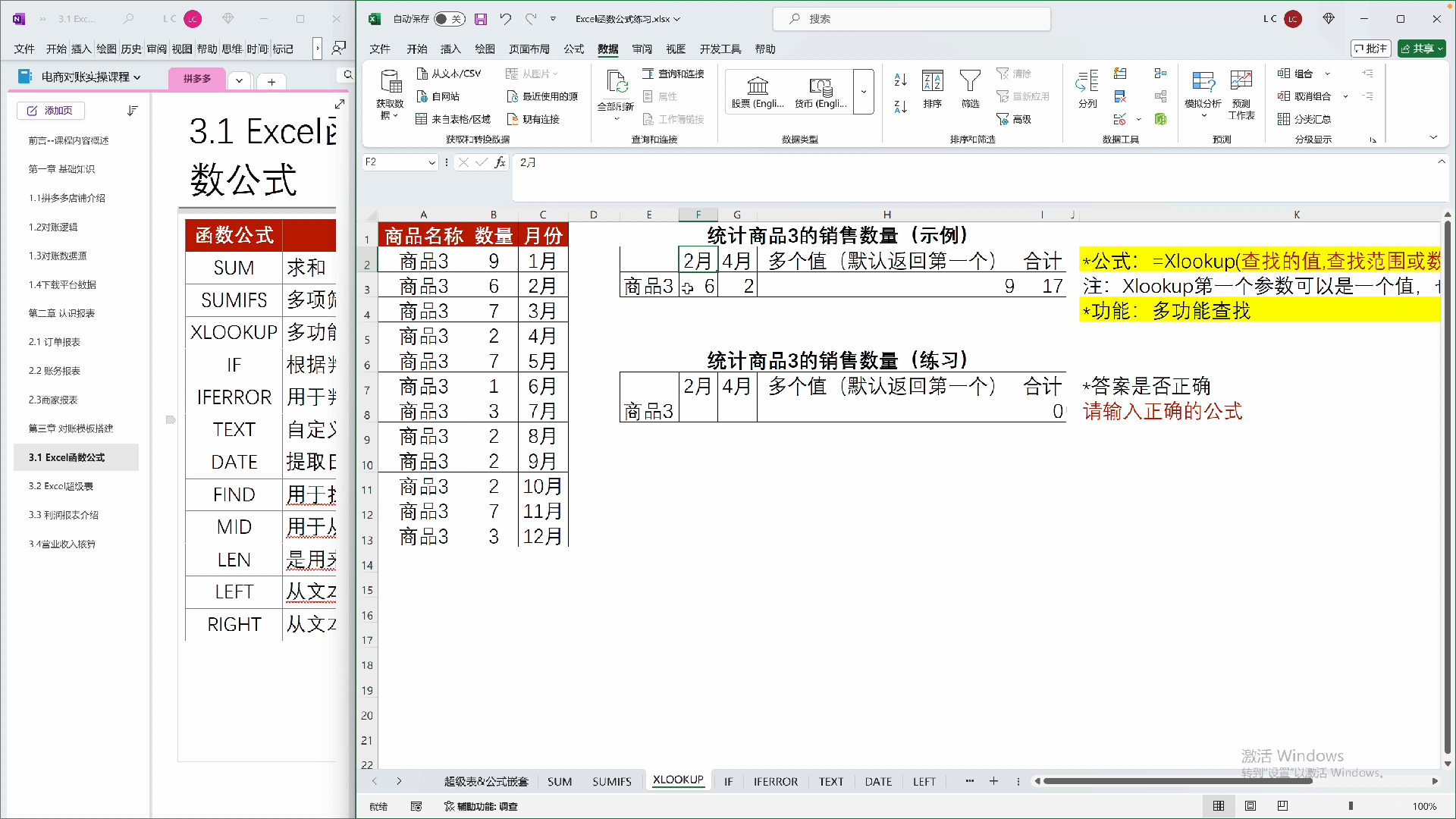Open the Formulas (公式) ribbon tab
The height and width of the screenshot is (819, 1456).
pyautogui.click(x=573, y=49)
